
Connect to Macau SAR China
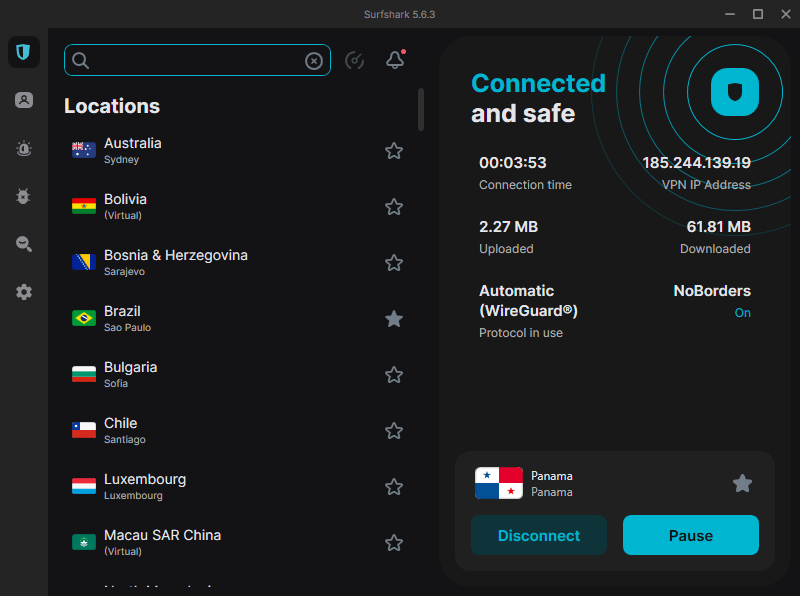(238, 543)
